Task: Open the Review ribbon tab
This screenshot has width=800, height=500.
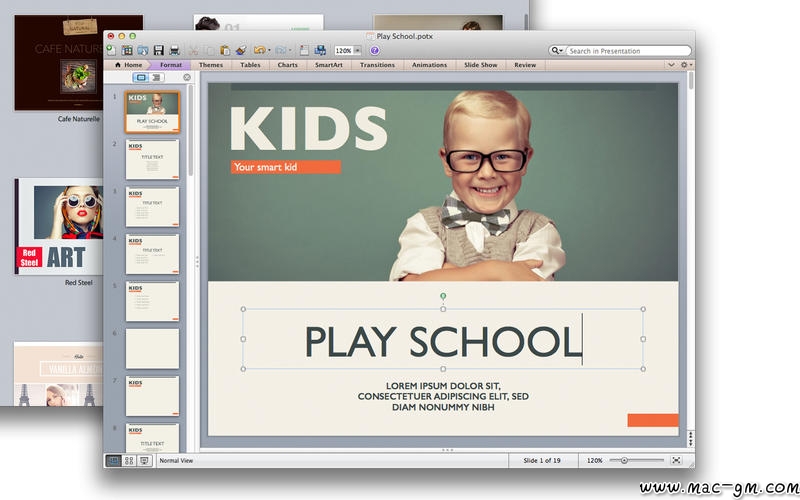Action: coord(525,65)
